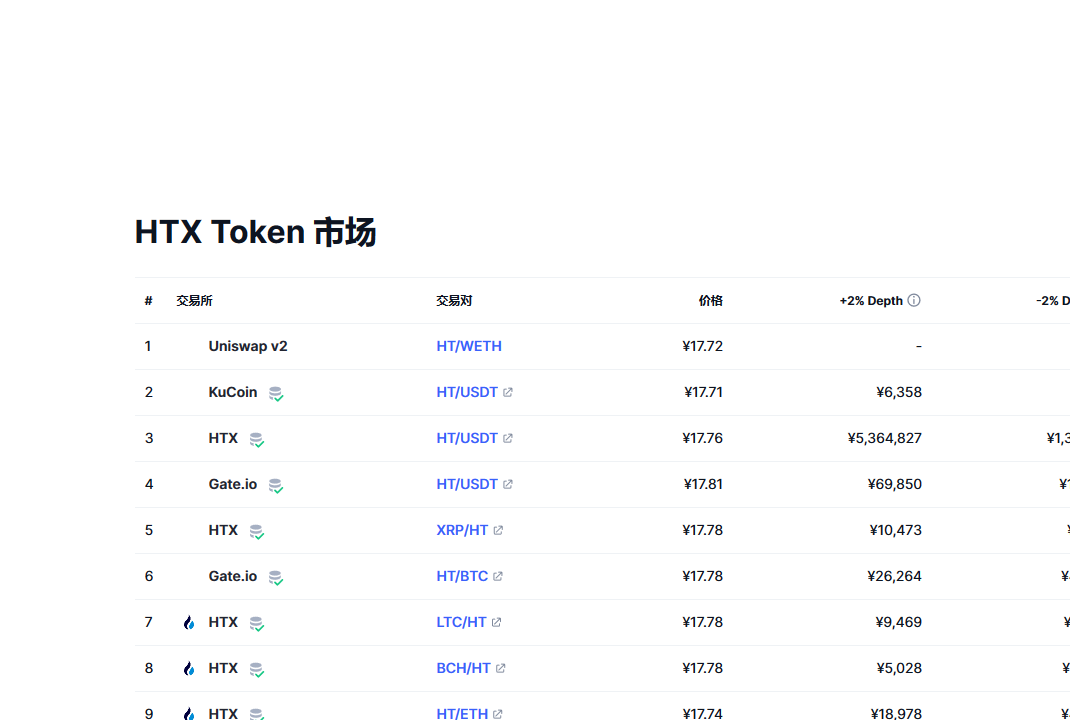Open HT/USDT pair on the HTX row
The height and width of the screenshot is (720, 1070).
[x=467, y=438]
